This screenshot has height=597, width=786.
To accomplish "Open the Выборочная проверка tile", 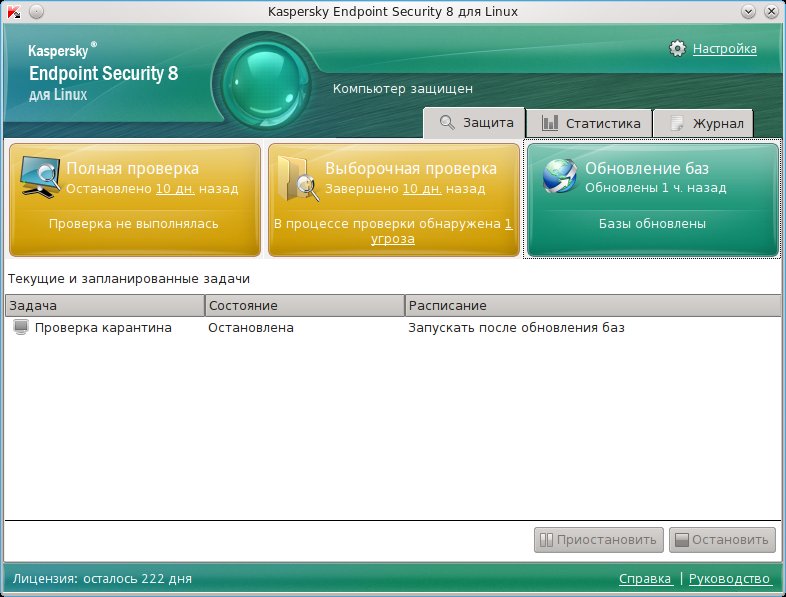I will 394,200.
